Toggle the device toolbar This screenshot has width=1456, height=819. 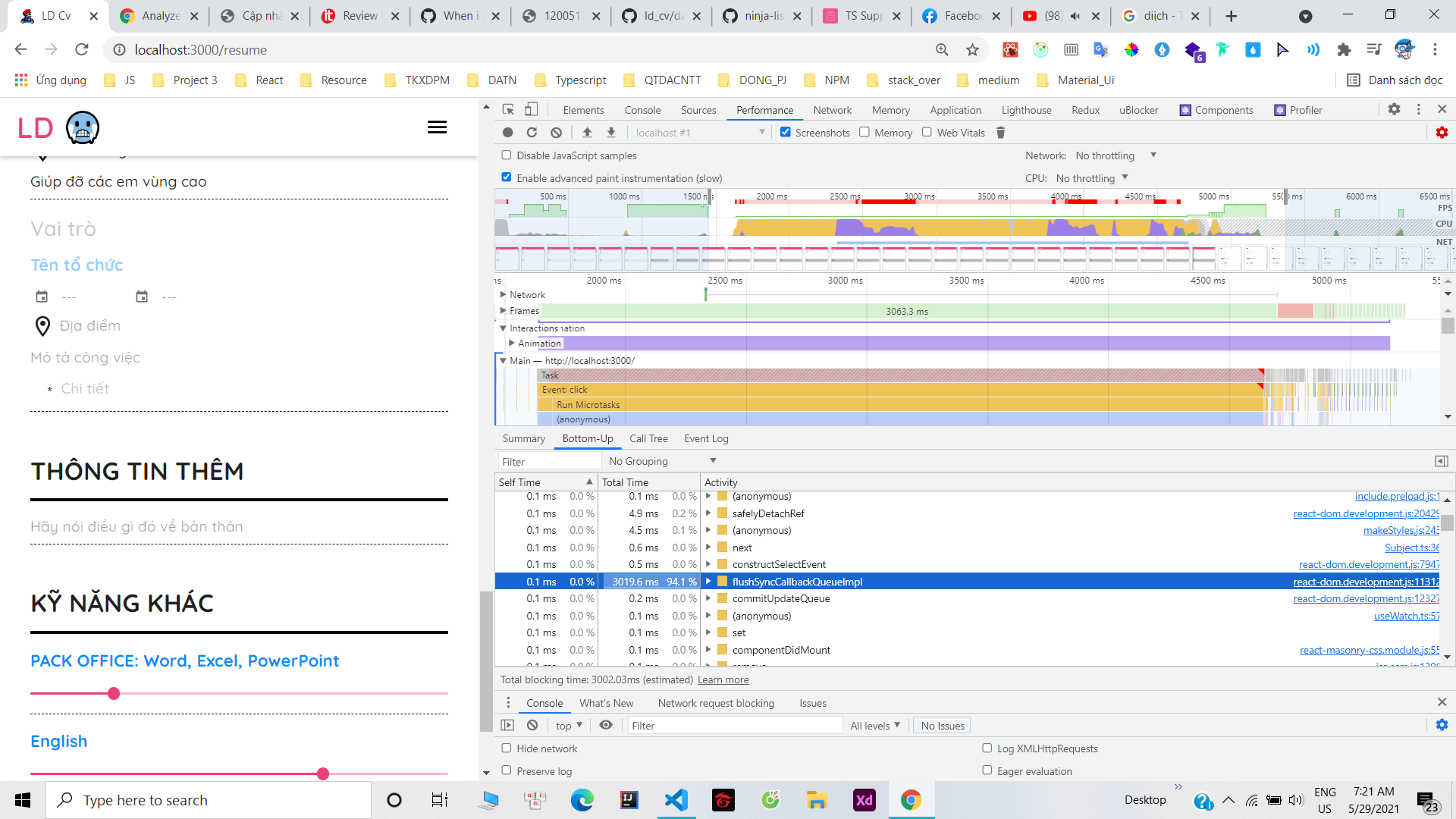[x=531, y=109]
